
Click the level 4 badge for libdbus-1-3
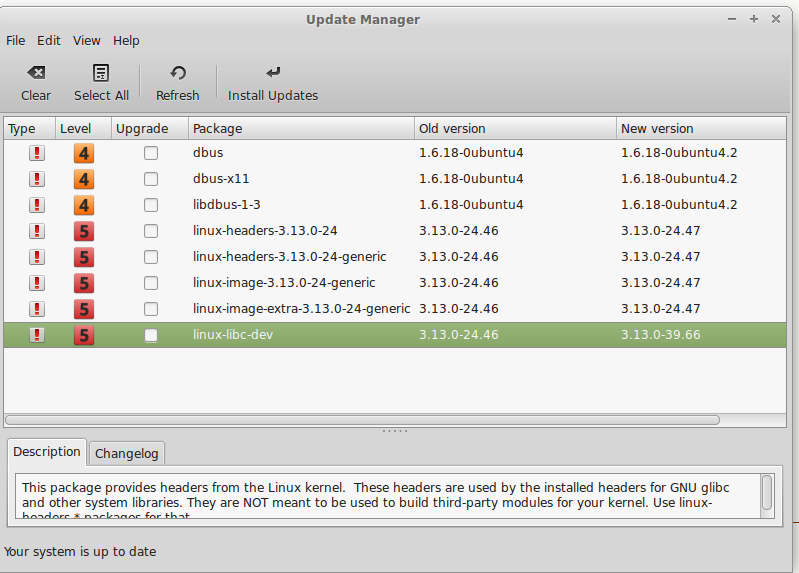[x=84, y=205]
